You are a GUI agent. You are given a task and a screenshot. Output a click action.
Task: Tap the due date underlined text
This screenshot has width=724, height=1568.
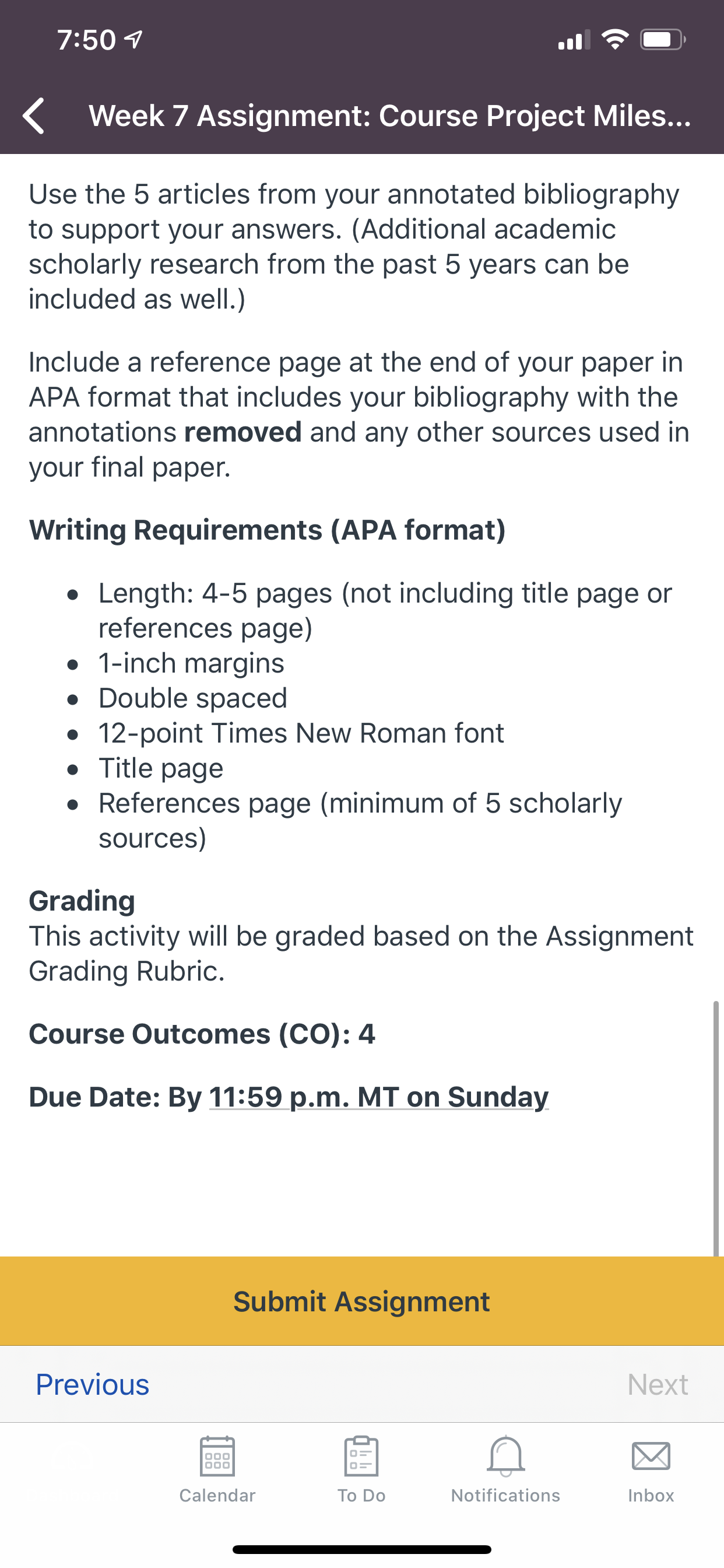click(x=379, y=1097)
